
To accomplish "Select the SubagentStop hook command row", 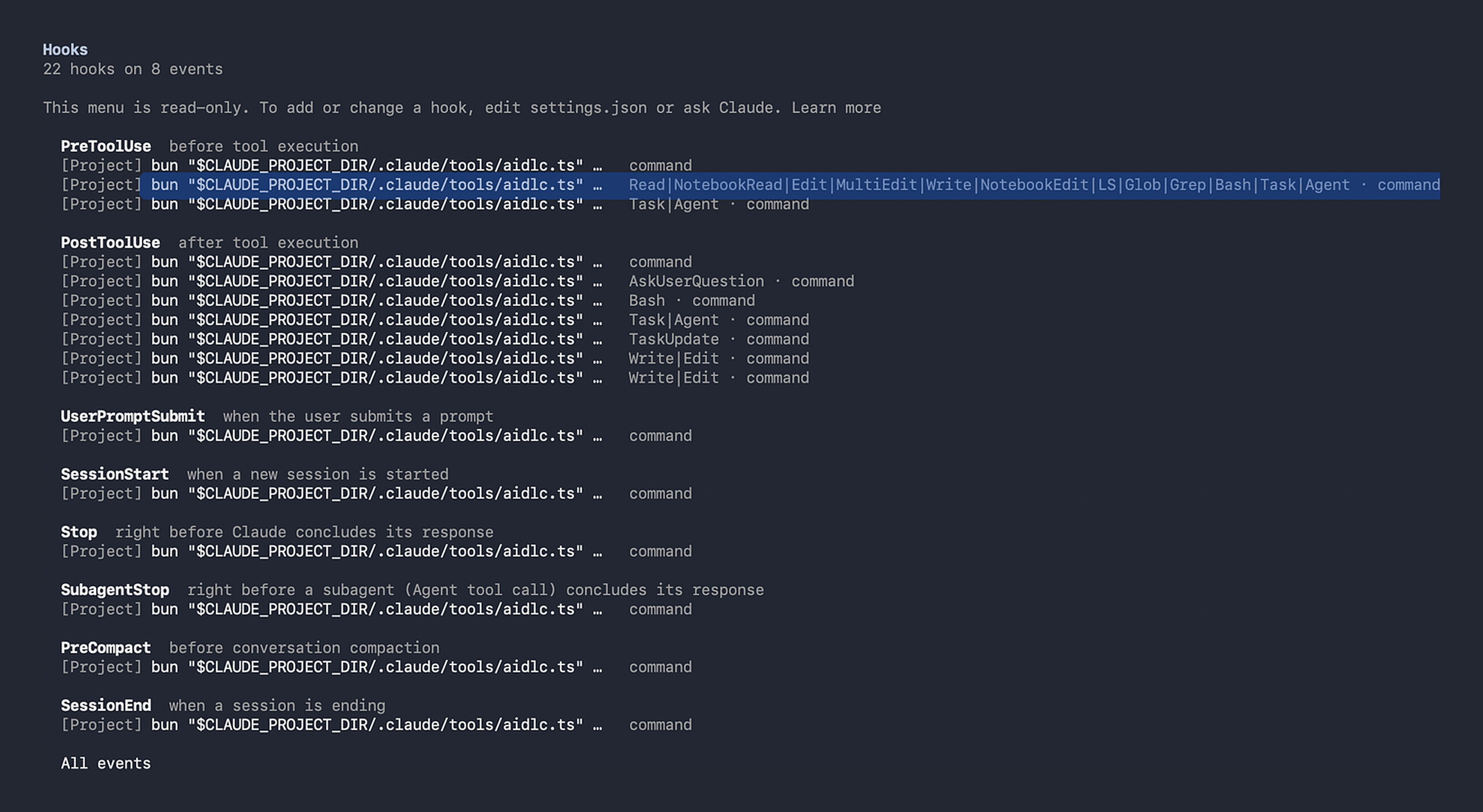I will [376, 609].
